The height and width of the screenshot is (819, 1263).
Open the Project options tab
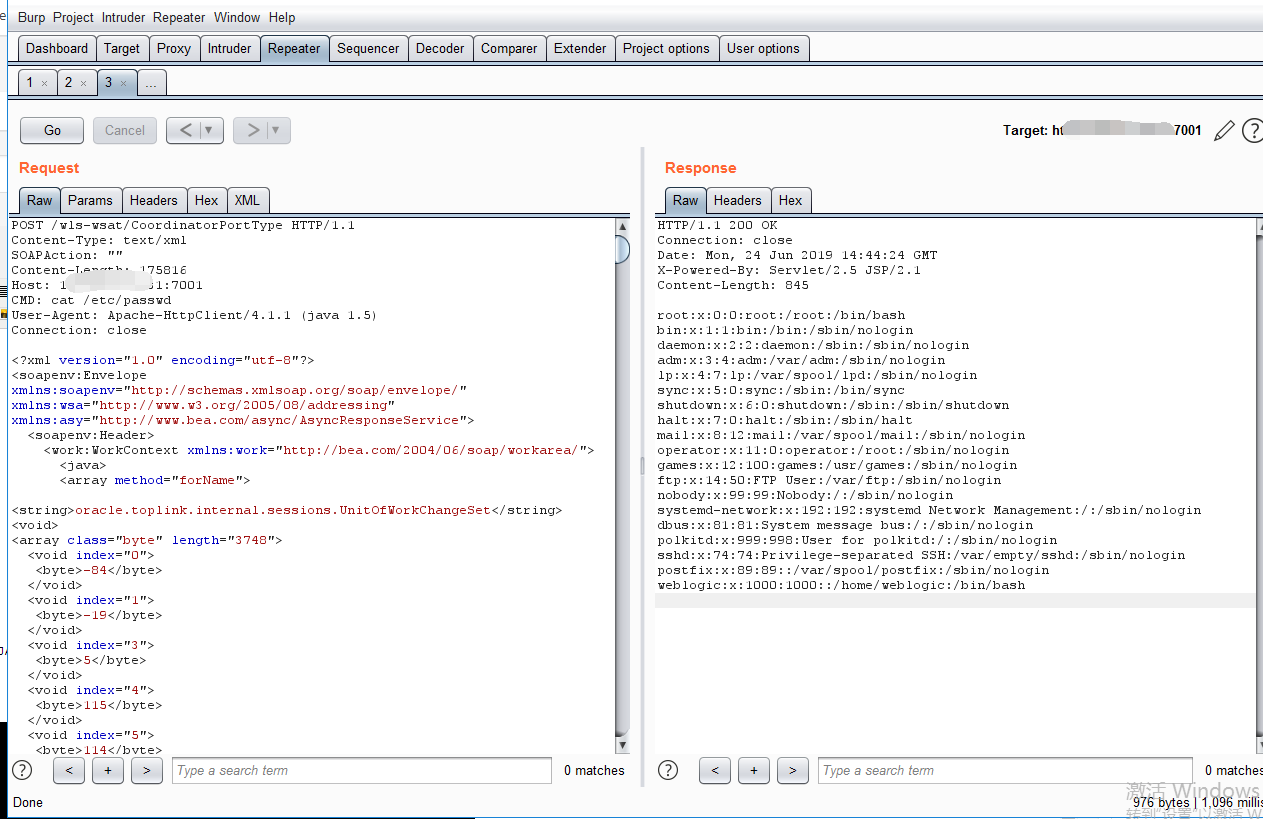666,48
